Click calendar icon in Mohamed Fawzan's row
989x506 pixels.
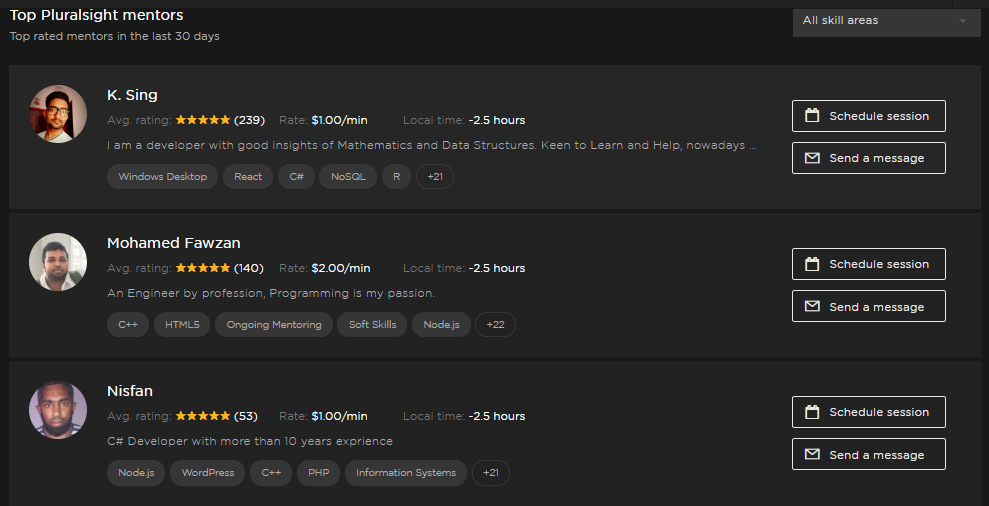(x=812, y=264)
